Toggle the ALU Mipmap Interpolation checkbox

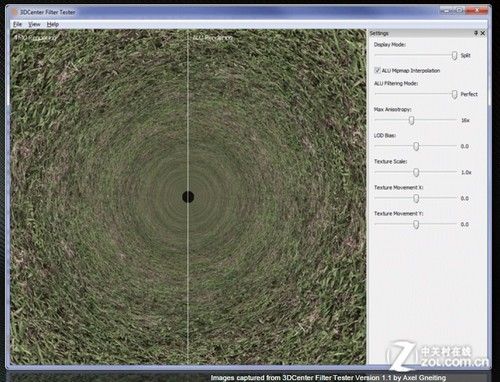click(x=377, y=70)
